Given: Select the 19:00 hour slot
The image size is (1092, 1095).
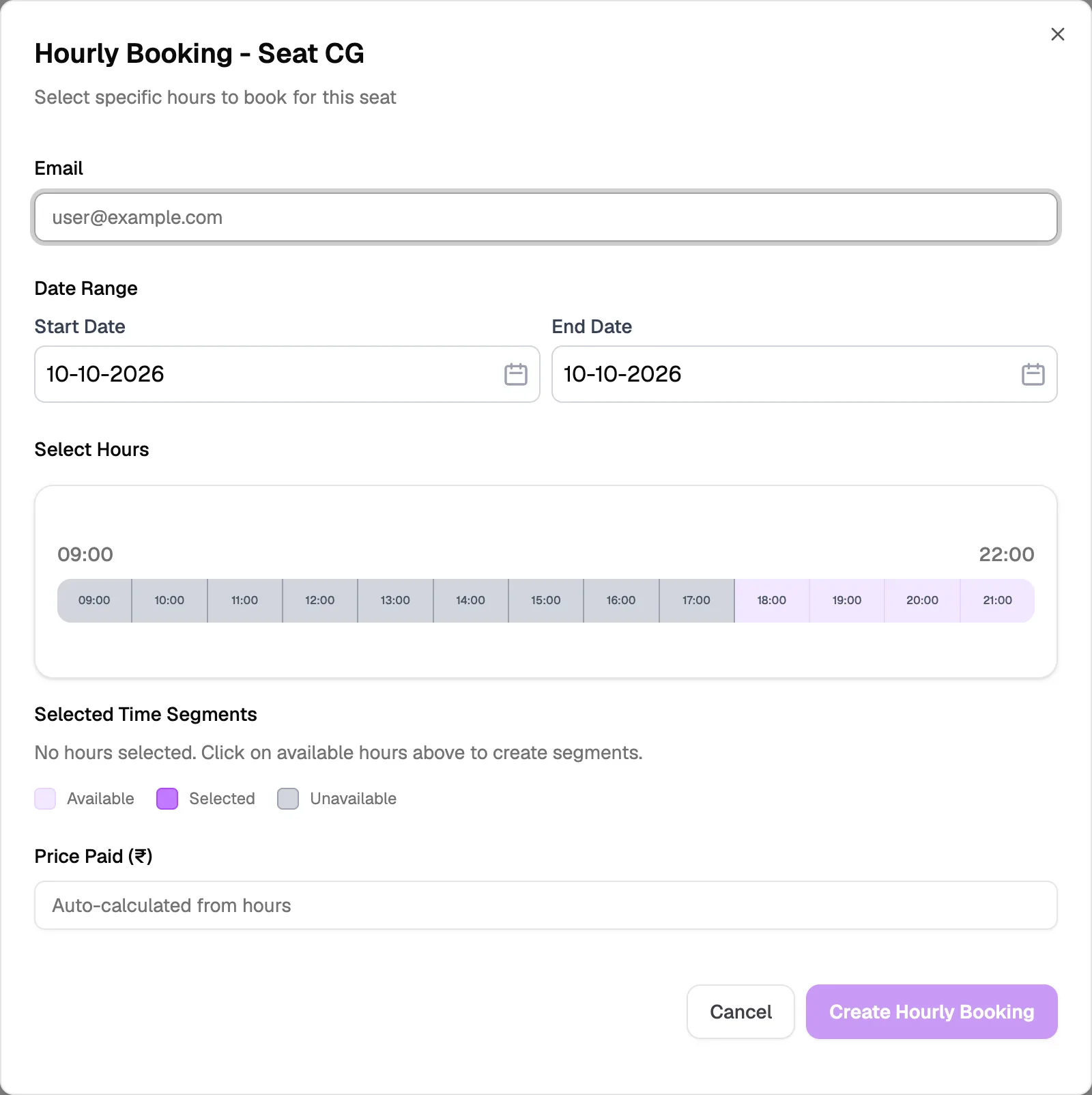Looking at the screenshot, I should pyautogui.click(x=847, y=601).
